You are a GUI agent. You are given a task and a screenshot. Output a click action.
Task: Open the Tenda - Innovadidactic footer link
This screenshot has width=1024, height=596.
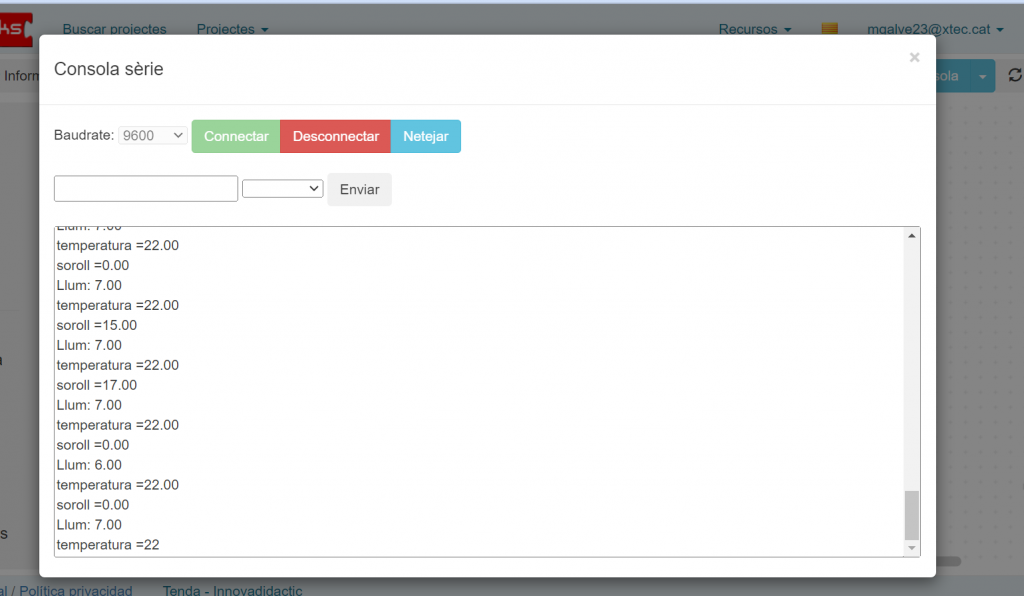point(232,590)
